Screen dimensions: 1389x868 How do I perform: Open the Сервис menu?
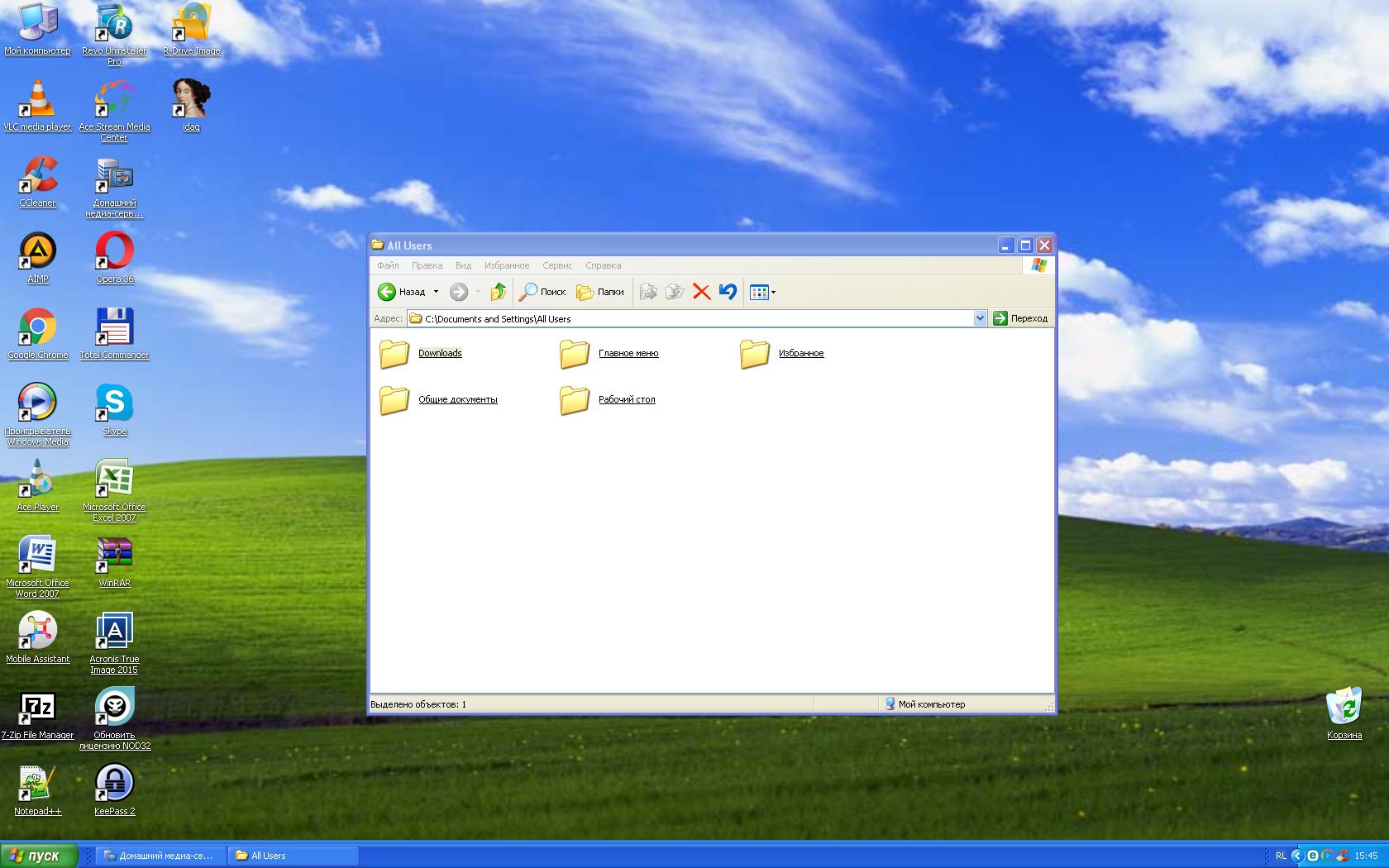pyautogui.click(x=557, y=265)
